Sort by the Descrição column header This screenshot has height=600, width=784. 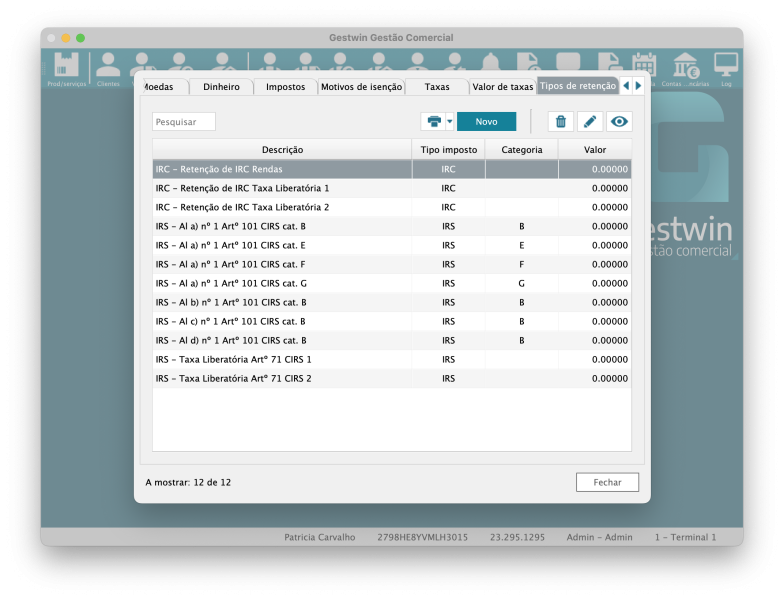tap(282, 149)
